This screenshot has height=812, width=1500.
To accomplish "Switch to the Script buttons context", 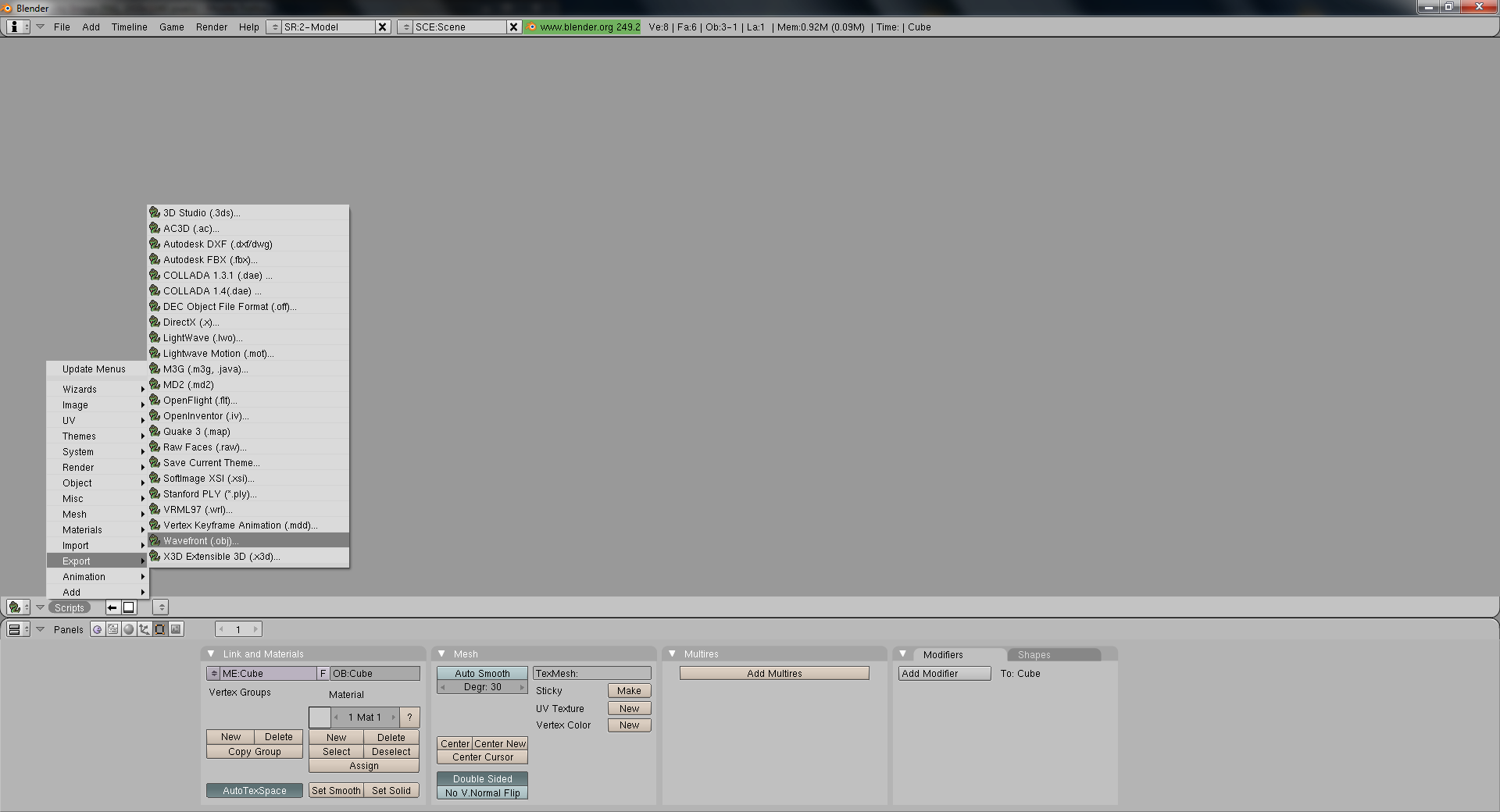I will click(112, 629).
